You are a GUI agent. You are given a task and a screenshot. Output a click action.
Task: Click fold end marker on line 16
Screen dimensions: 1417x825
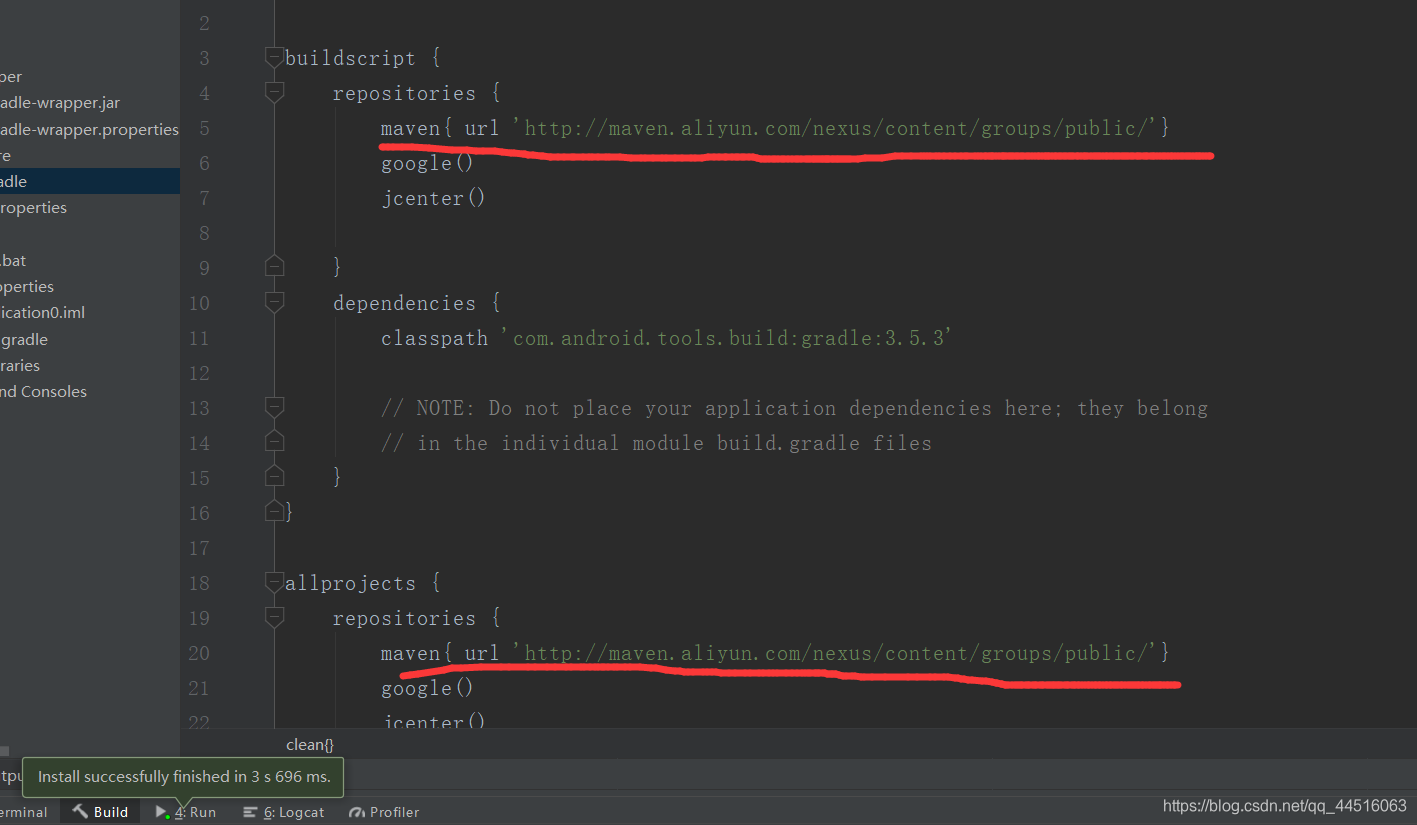click(x=274, y=512)
